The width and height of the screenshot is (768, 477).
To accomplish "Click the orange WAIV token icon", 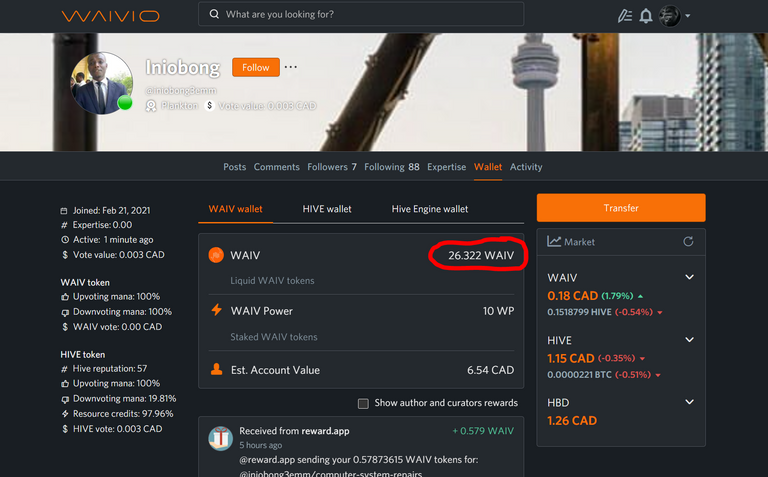I will tap(216, 255).
